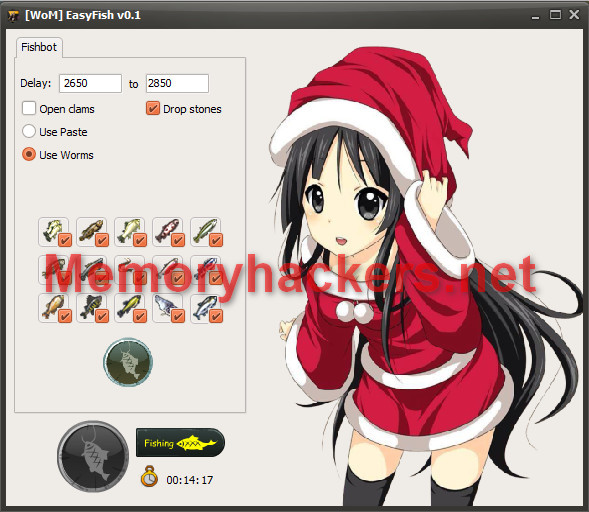
Task: Uncheck the second top-row brown fish checkbox
Action: pos(102,240)
